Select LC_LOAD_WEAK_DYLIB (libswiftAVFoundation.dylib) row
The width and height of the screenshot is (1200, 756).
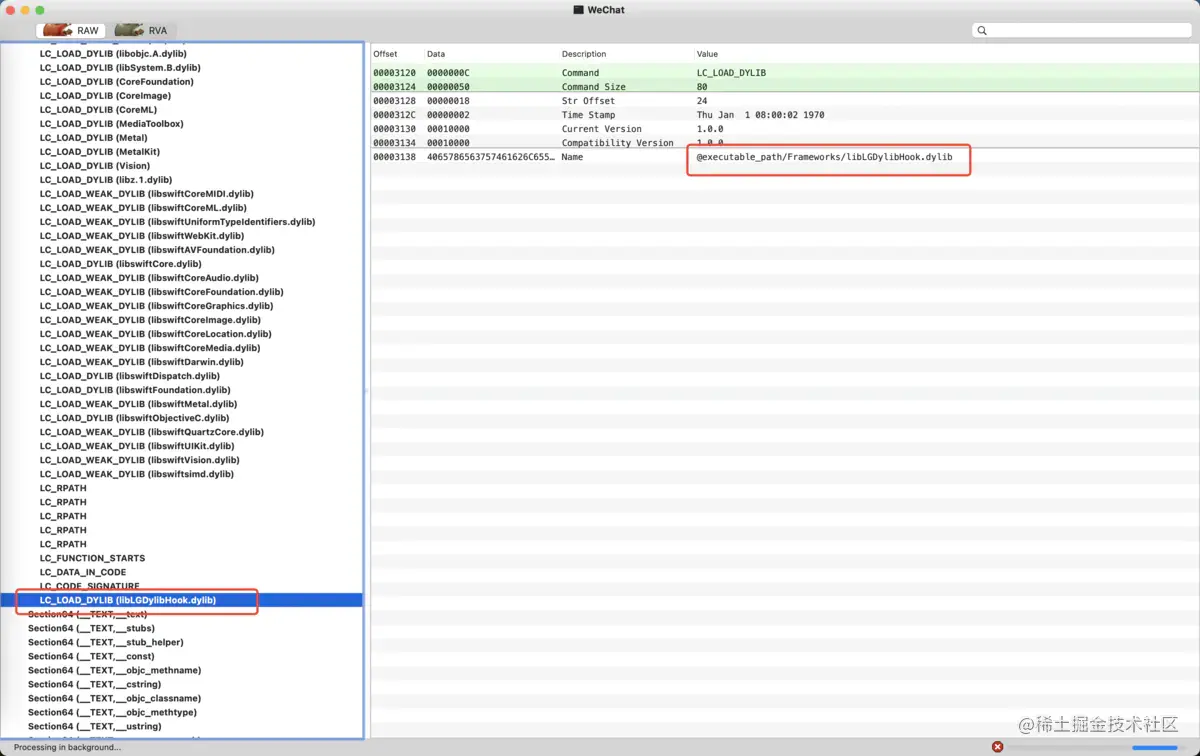(157, 250)
